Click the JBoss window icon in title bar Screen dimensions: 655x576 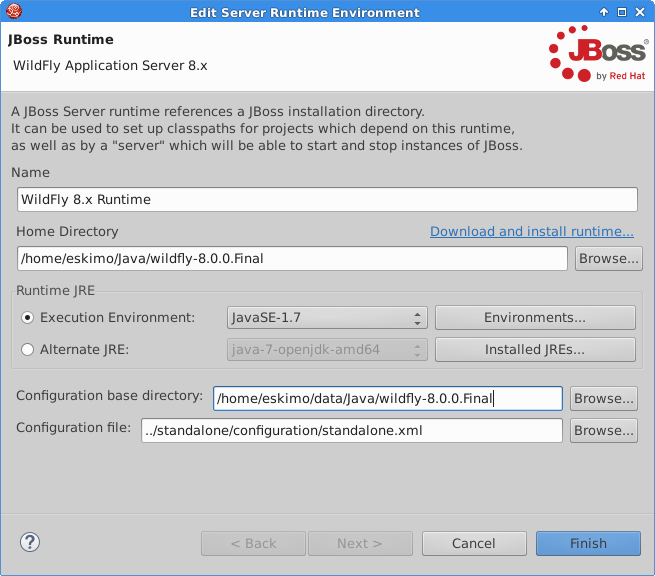[14, 11]
